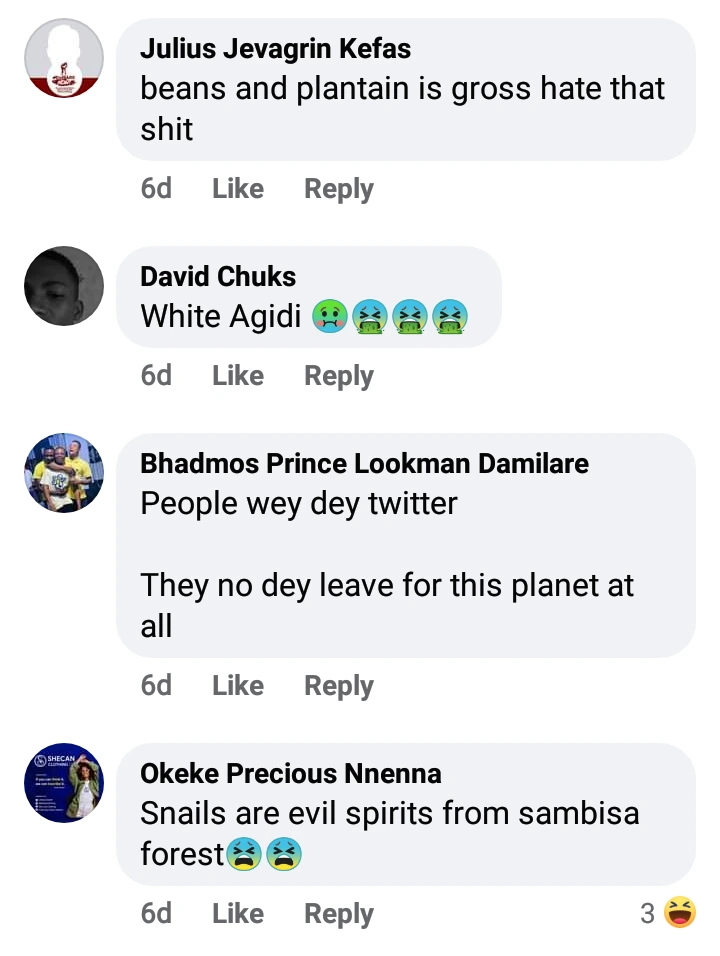Like David Chuks' White Agidi comment

click(x=238, y=376)
